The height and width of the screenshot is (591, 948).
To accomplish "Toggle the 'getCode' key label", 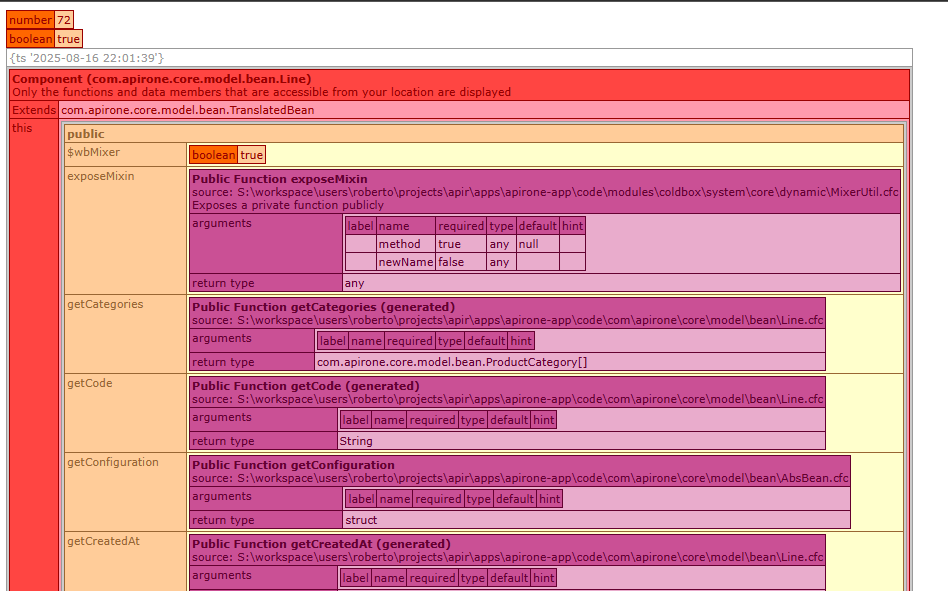I will pos(89,383).
